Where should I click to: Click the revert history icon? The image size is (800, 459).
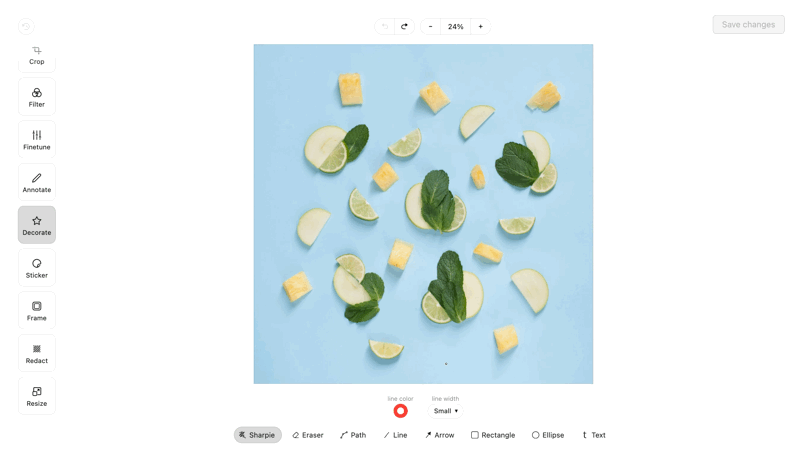[27, 27]
